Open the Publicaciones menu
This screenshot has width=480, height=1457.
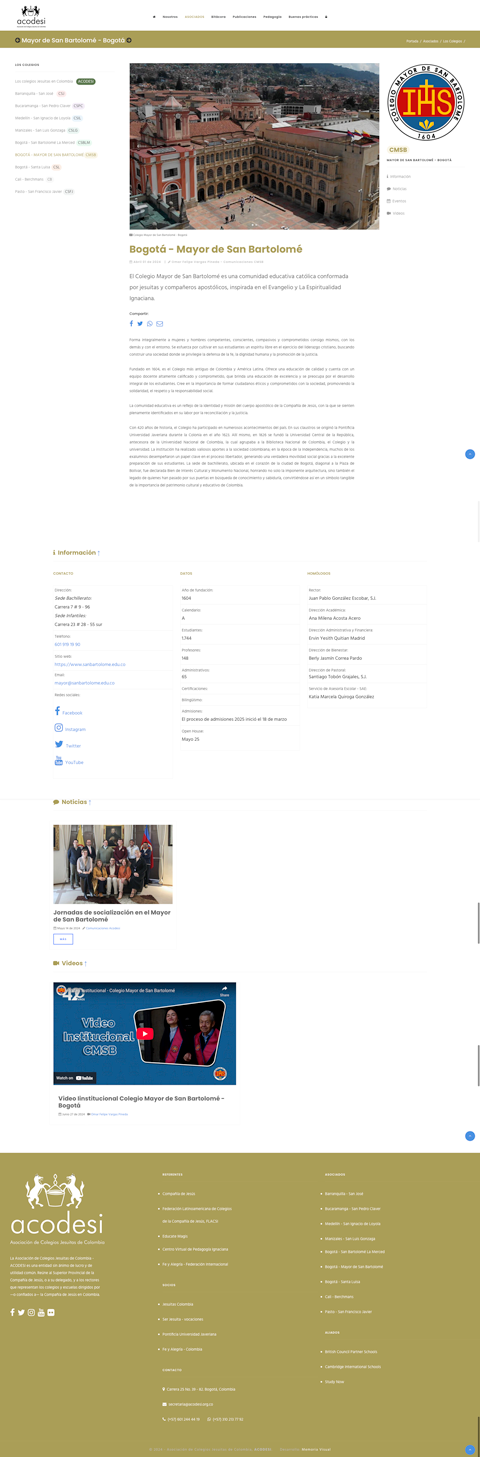(244, 17)
